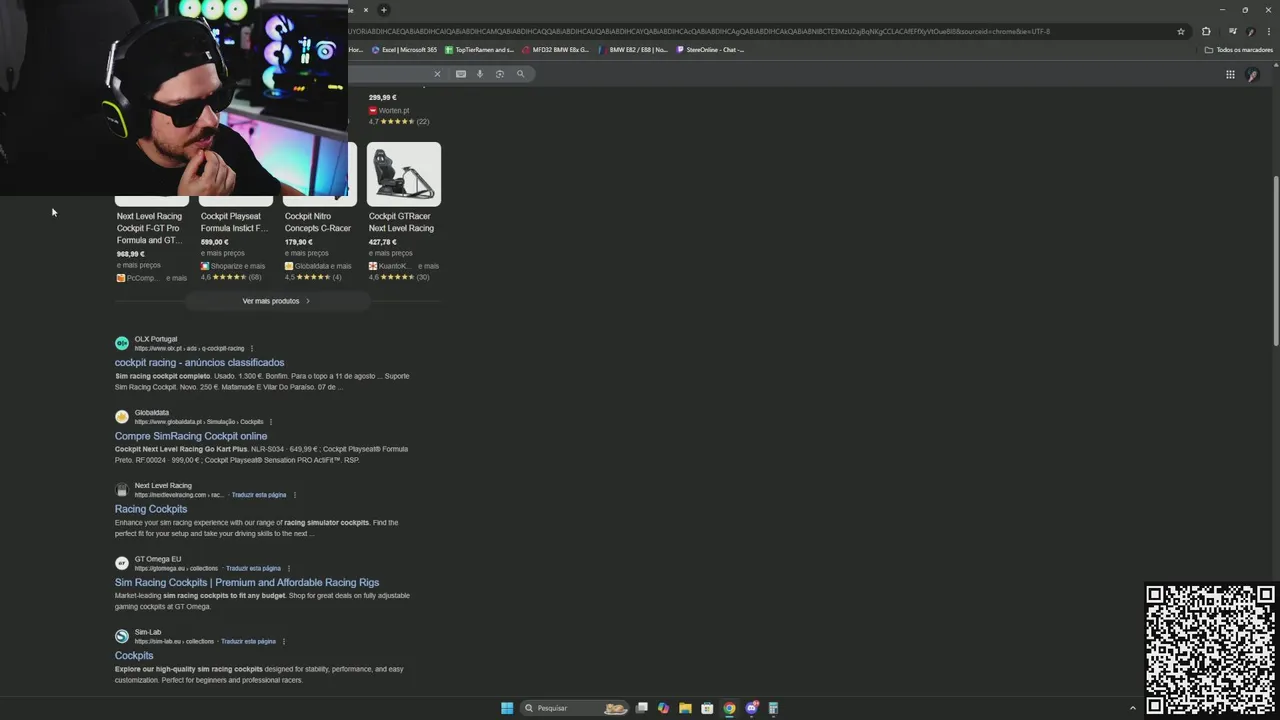Open the Chrome three-dot menu

1270,31
